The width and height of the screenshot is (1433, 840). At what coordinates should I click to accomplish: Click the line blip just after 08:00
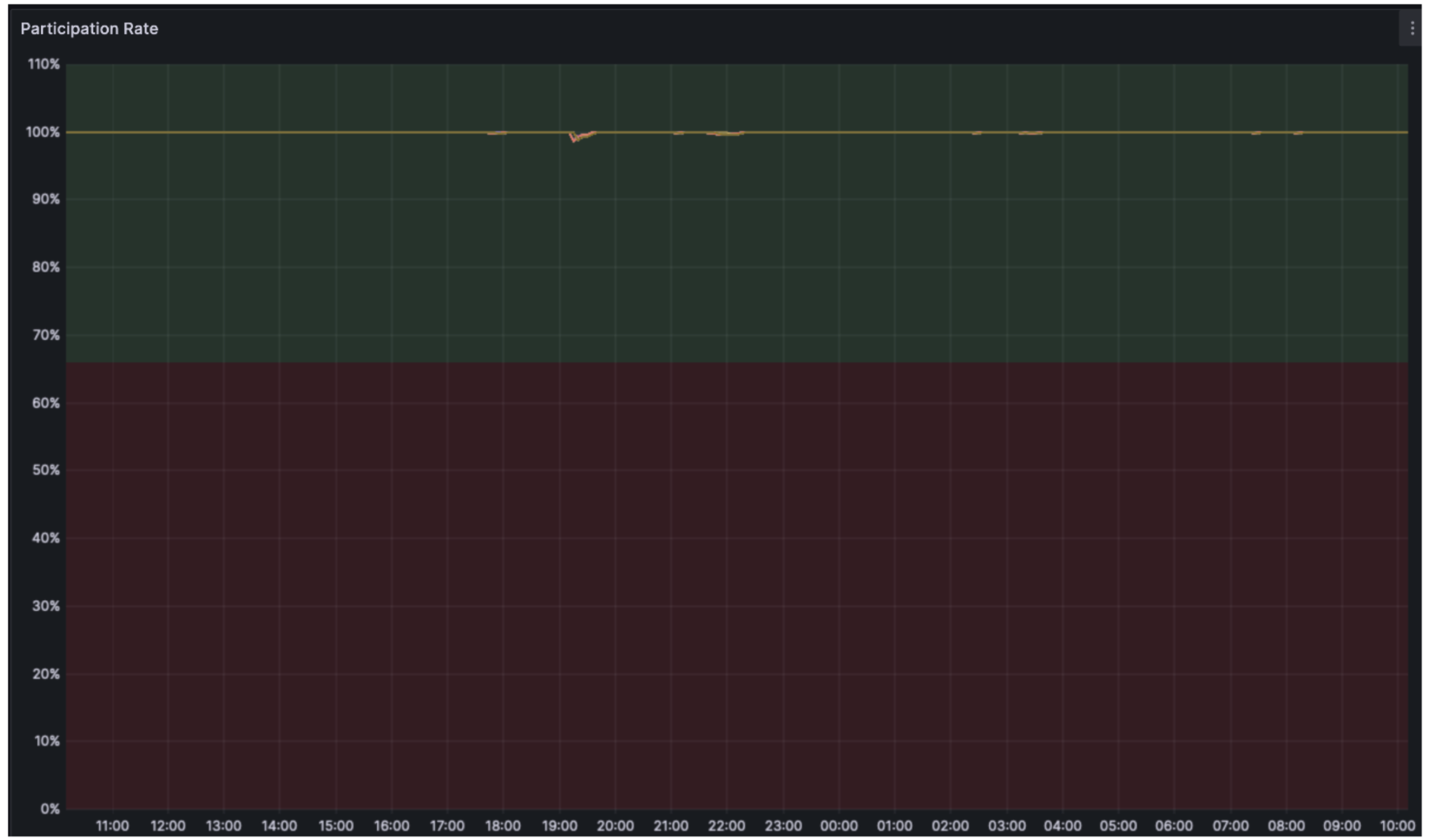[1298, 133]
